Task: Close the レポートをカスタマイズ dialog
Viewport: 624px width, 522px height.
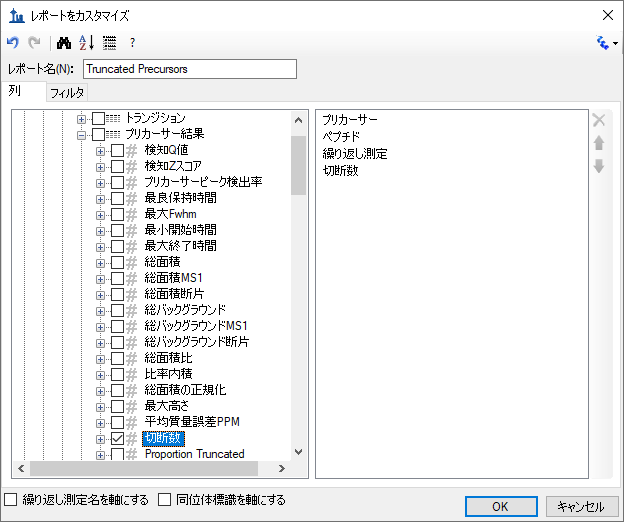Action: (608, 16)
